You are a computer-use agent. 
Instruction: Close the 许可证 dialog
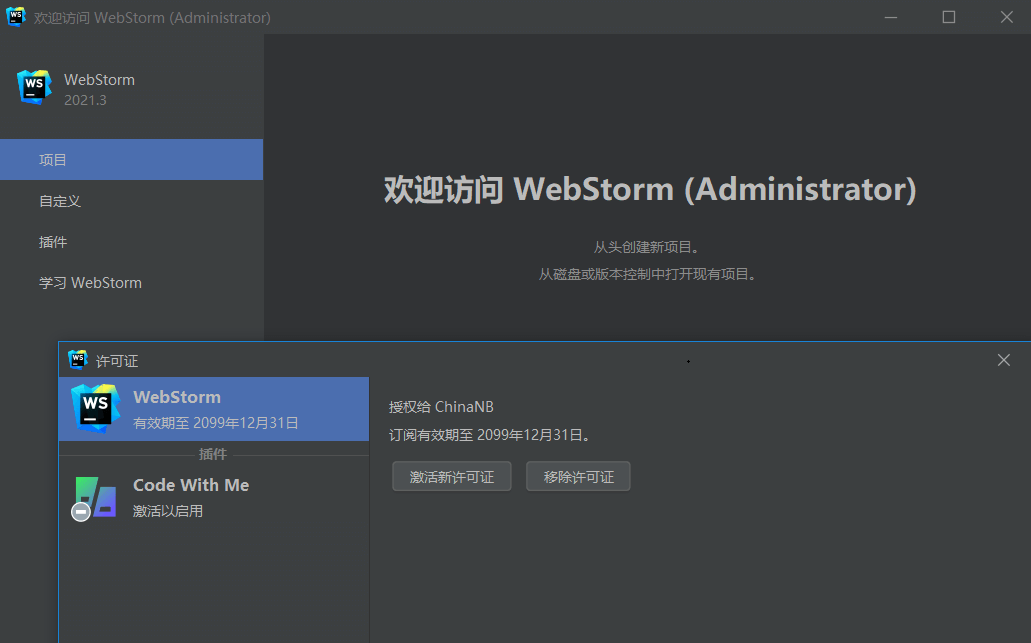click(x=1003, y=360)
